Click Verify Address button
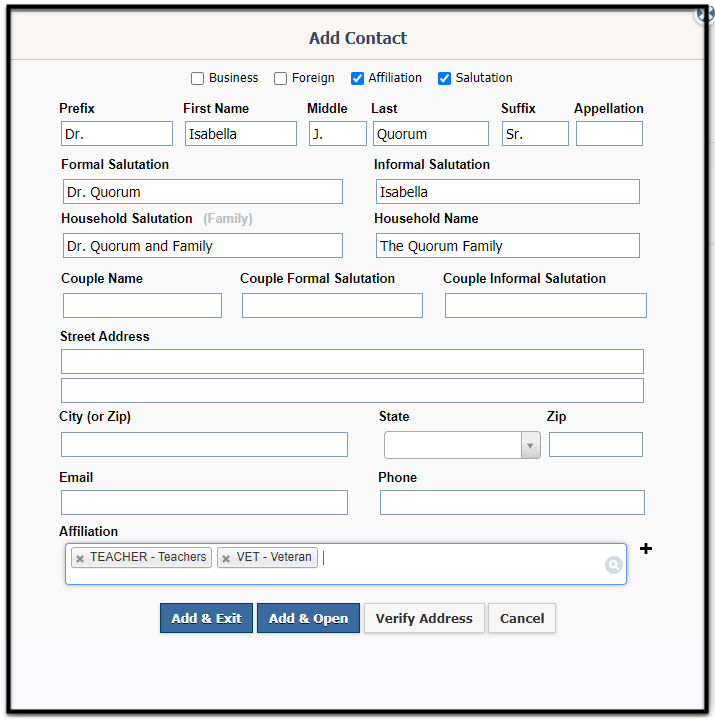The image size is (715, 722). click(424, 618)
